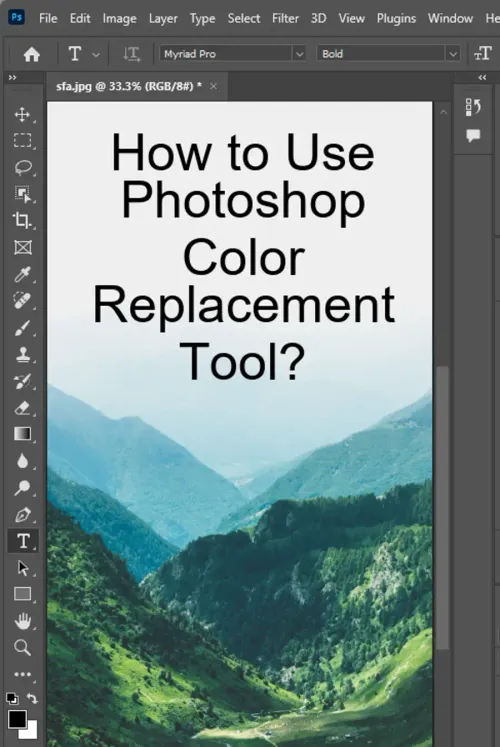Click the Photoshop Ps logo

16,18
